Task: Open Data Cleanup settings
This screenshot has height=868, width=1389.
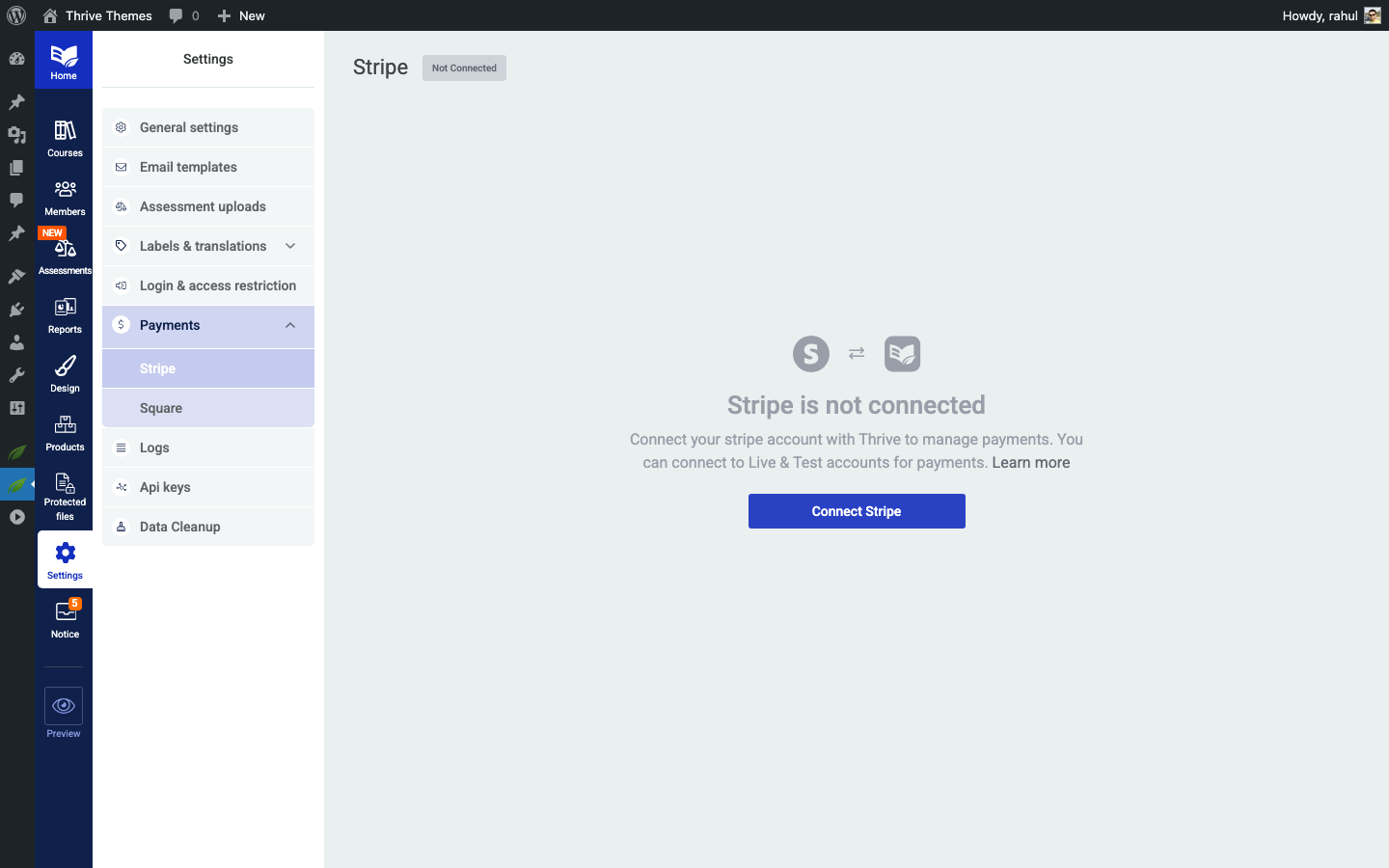Action: pos(207,527)
